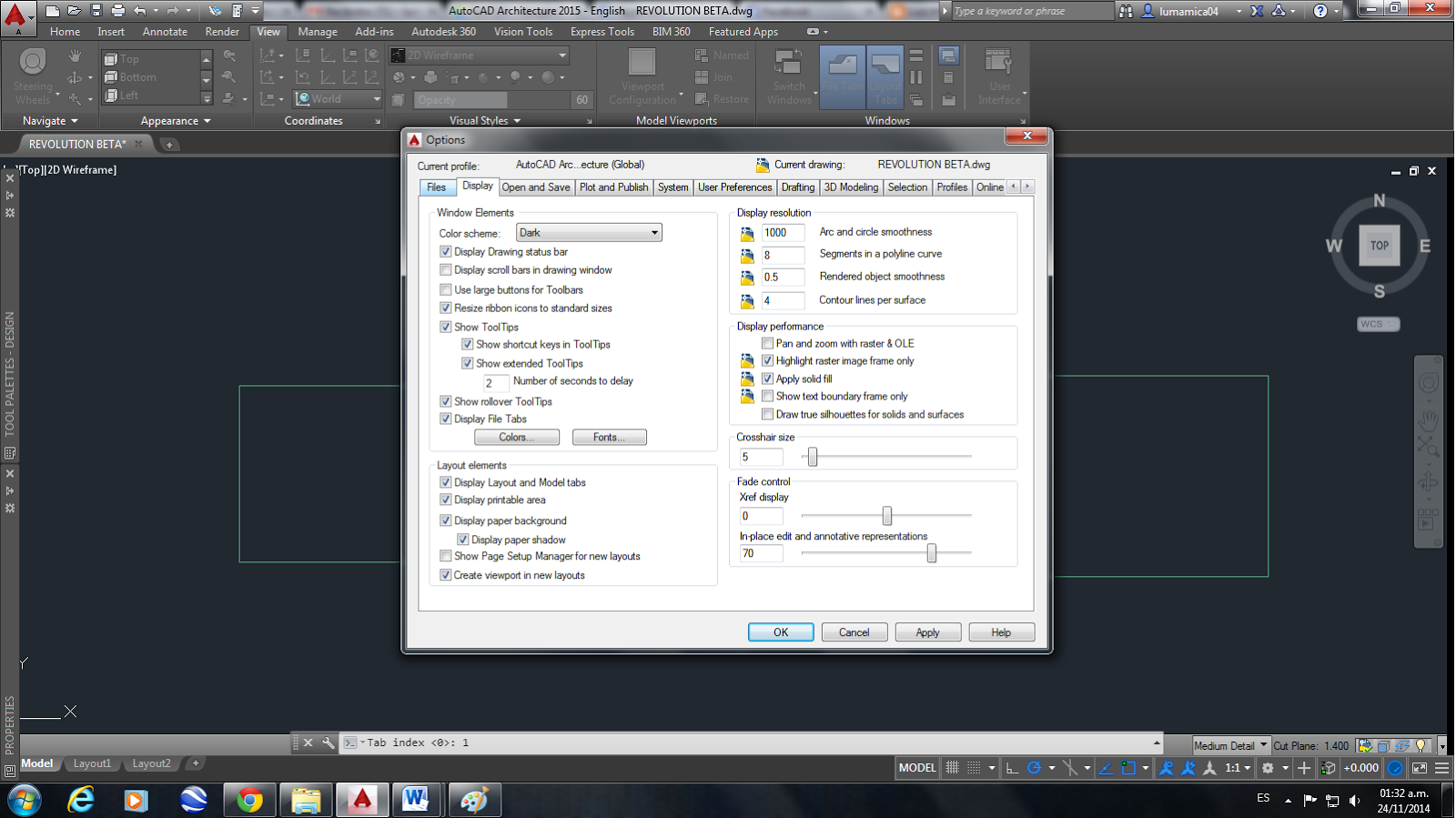Open the 2D Wireframe visual style dropdown
The height and width of the screenshot is (818, 1456).
point(480,55)
